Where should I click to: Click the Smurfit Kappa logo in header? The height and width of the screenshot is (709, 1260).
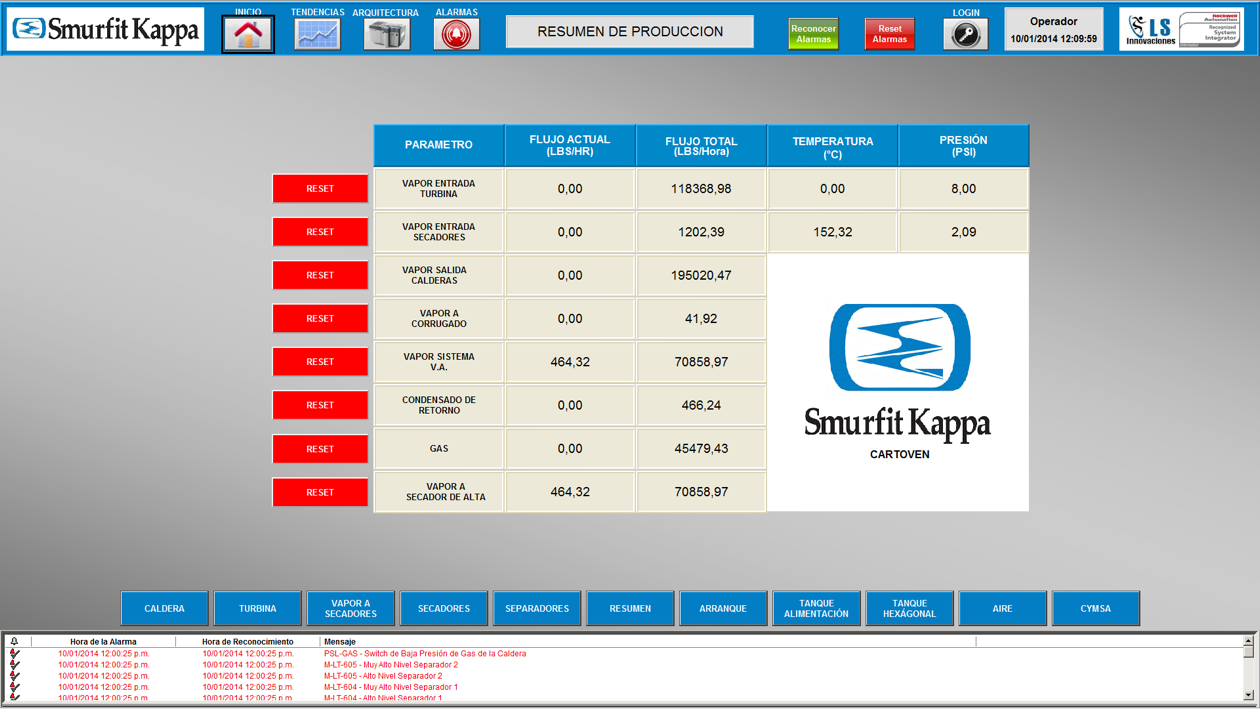tap(105, 30)
